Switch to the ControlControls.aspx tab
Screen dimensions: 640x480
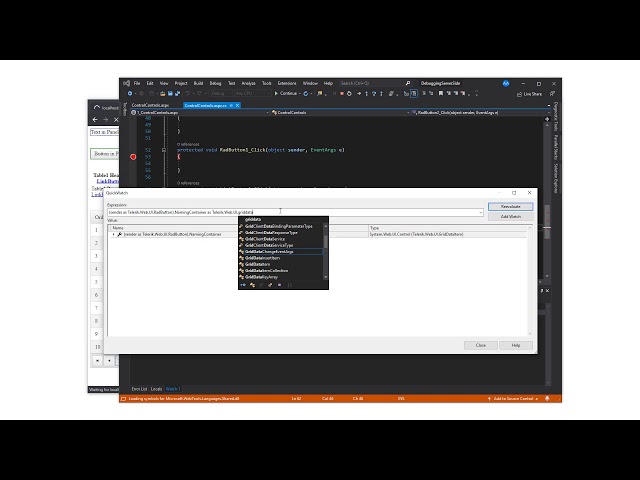click(x=152, y=104)
